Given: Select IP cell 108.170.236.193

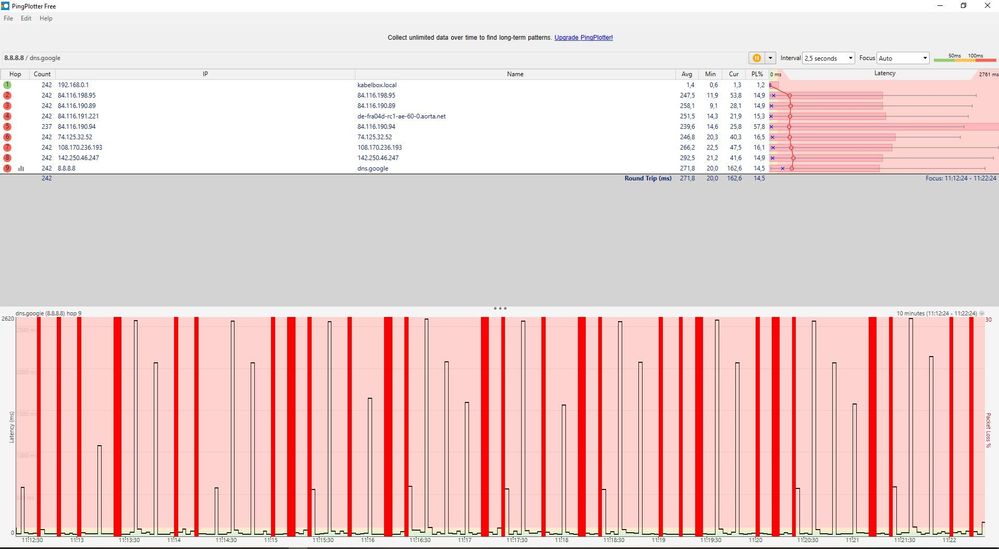Looking at the screenshot, I should (x=80, y=148).
